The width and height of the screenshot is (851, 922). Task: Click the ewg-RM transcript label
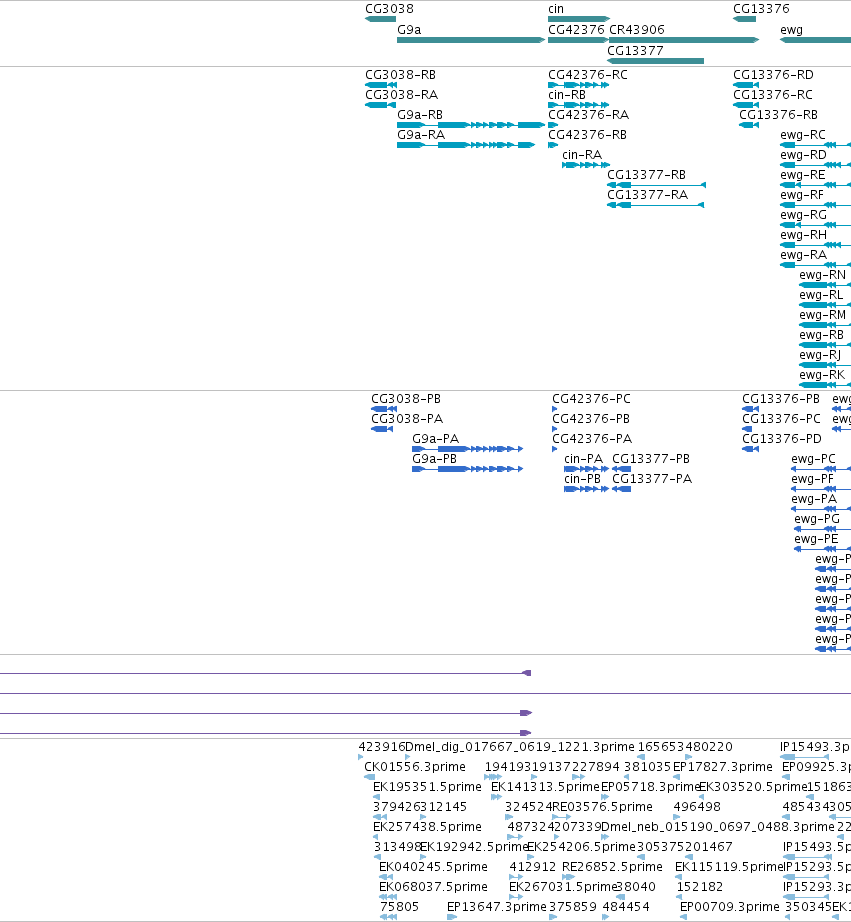[823, 315]
